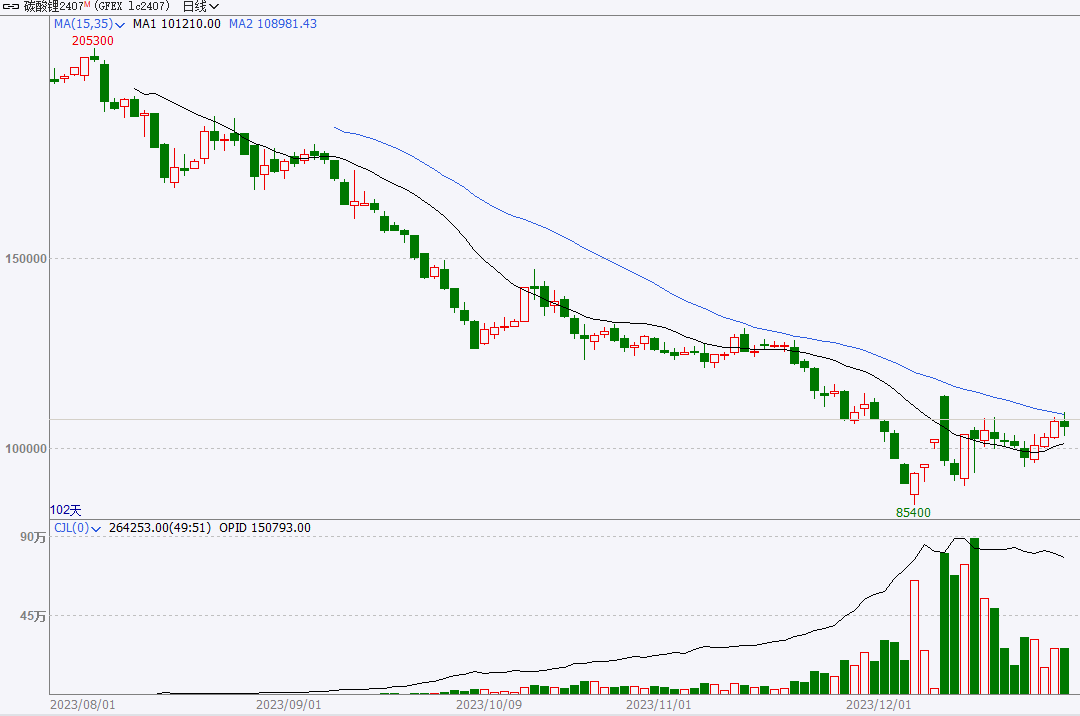Click the link chain icon beside 碳酸锂2407

(x=10, y=6)
